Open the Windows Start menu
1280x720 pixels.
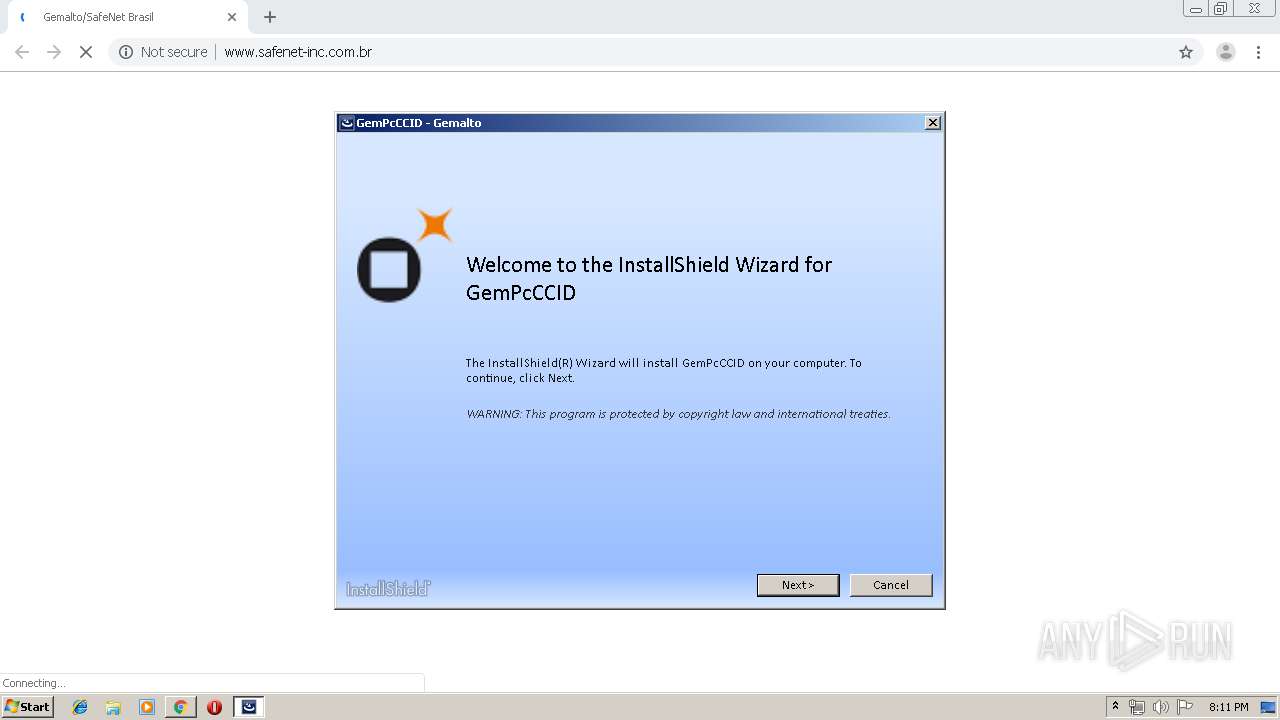[x=28, y=707]
